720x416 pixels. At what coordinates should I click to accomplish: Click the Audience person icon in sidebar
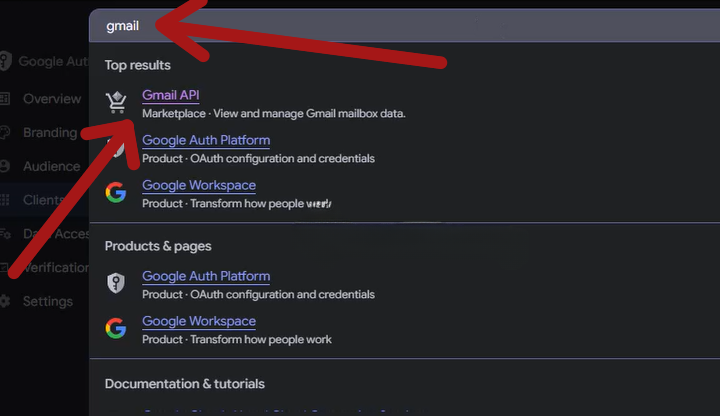click(5, 166)
